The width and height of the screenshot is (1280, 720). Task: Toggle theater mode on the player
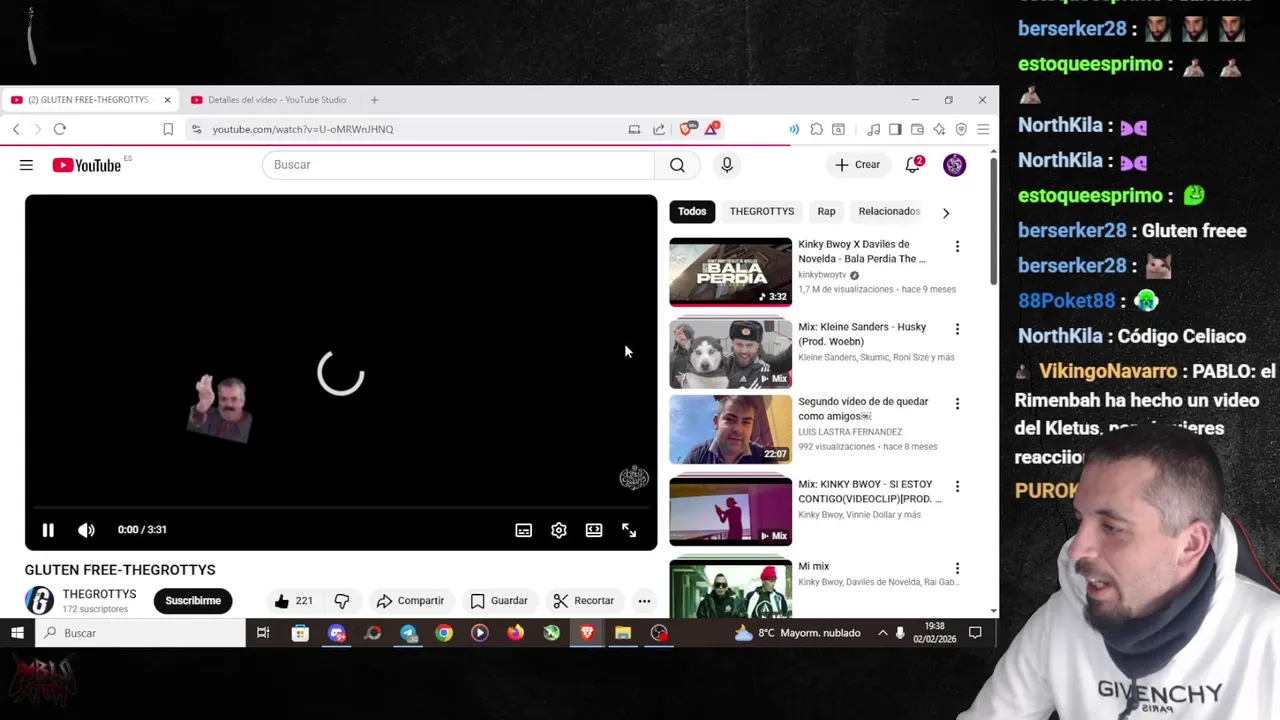594,530
